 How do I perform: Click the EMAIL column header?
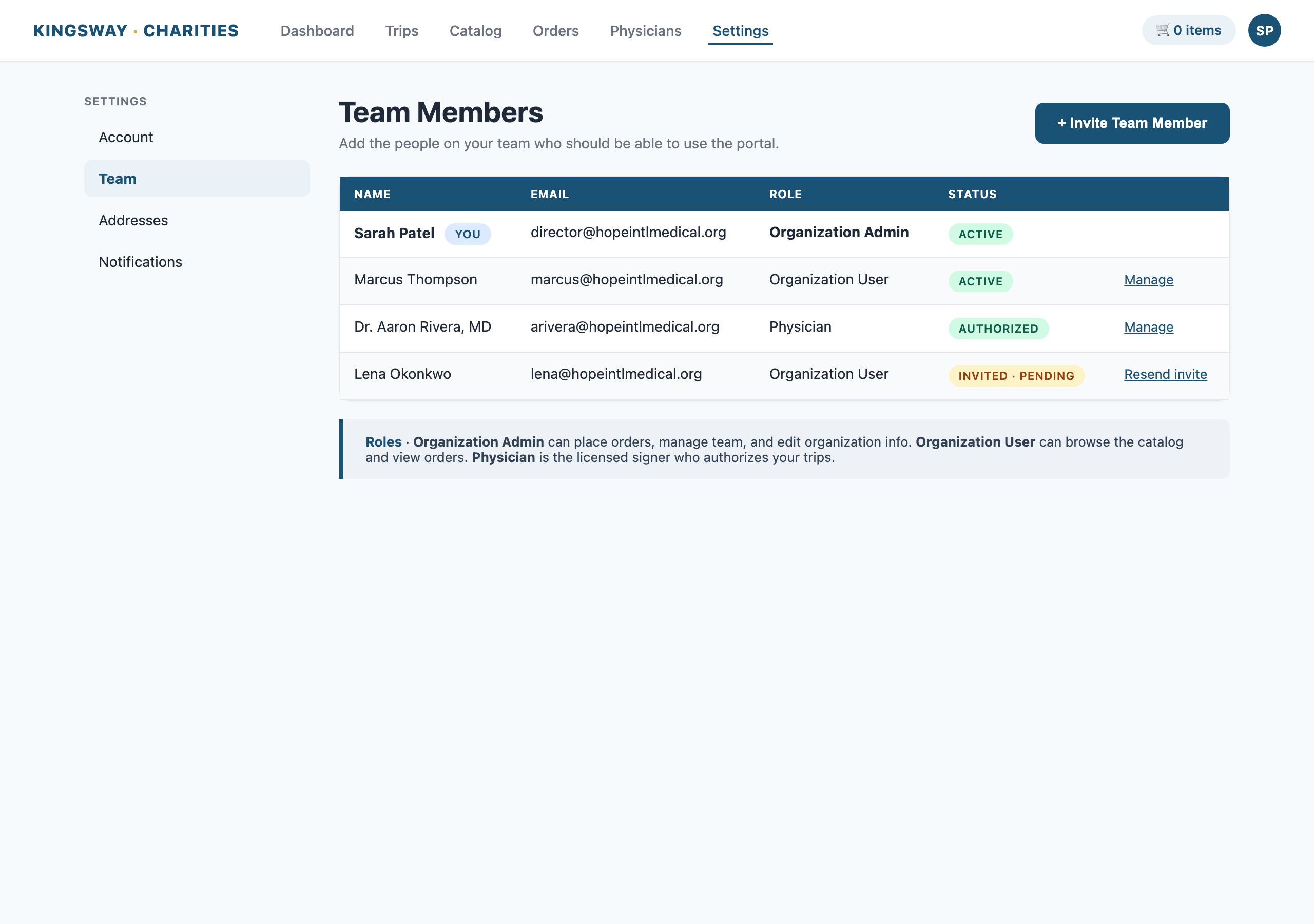coord(549,194)
